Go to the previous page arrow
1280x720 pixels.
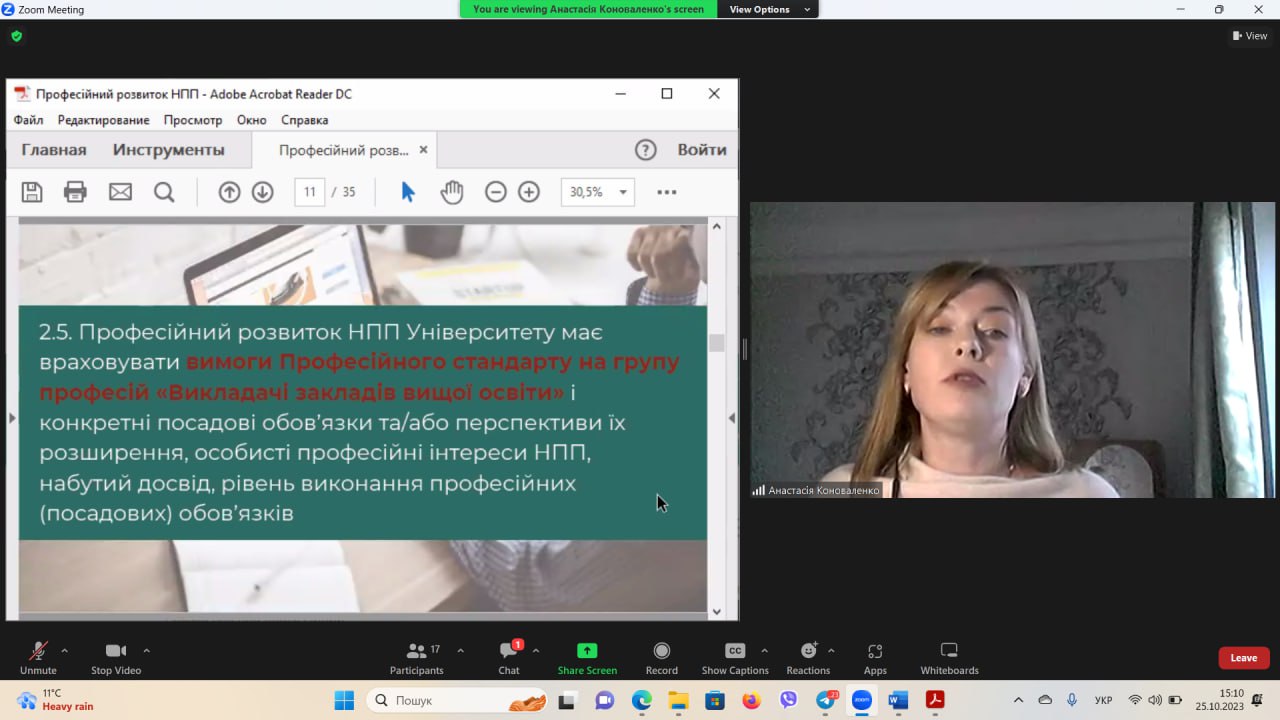coord(230,192)
